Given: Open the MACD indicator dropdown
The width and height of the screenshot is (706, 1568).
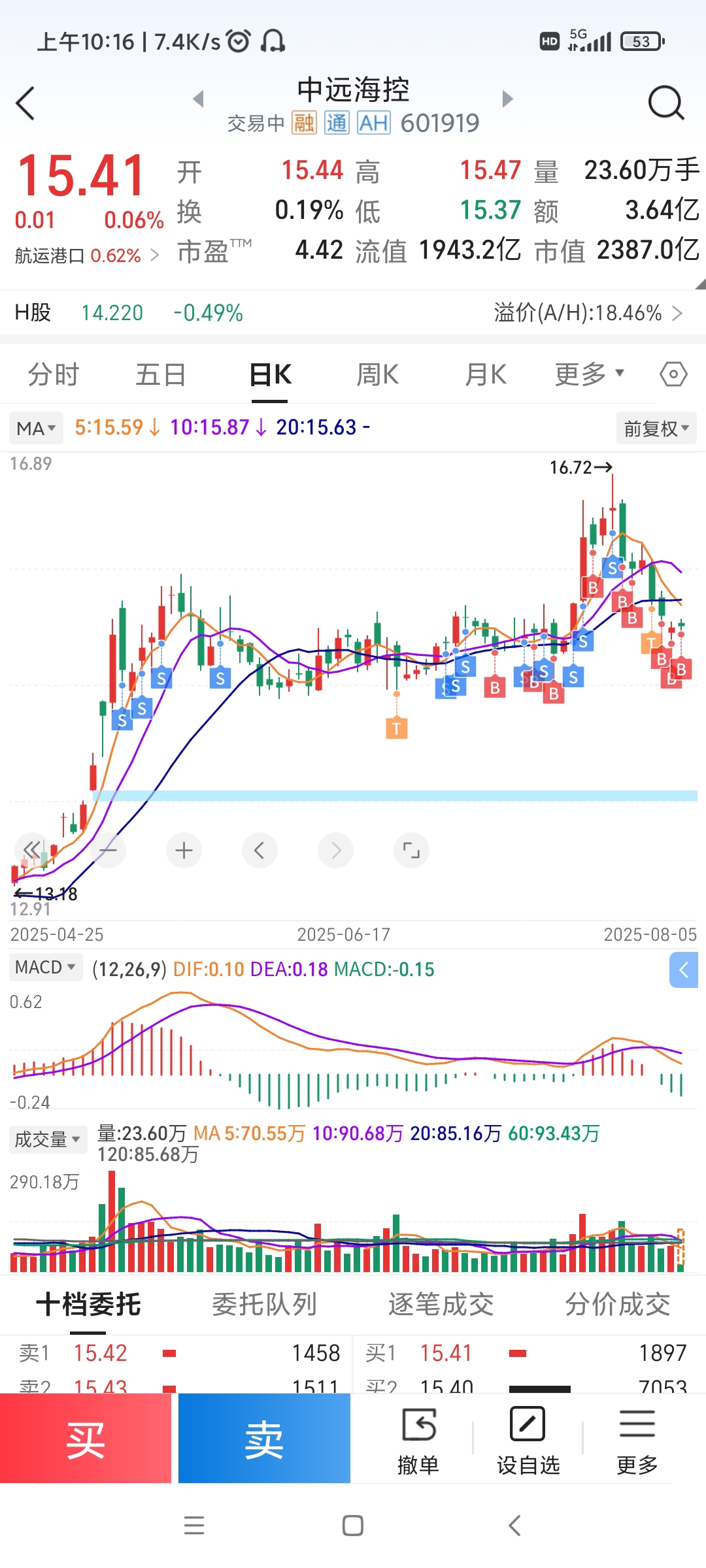Looking at the screenshot, I should pos(46,967).
